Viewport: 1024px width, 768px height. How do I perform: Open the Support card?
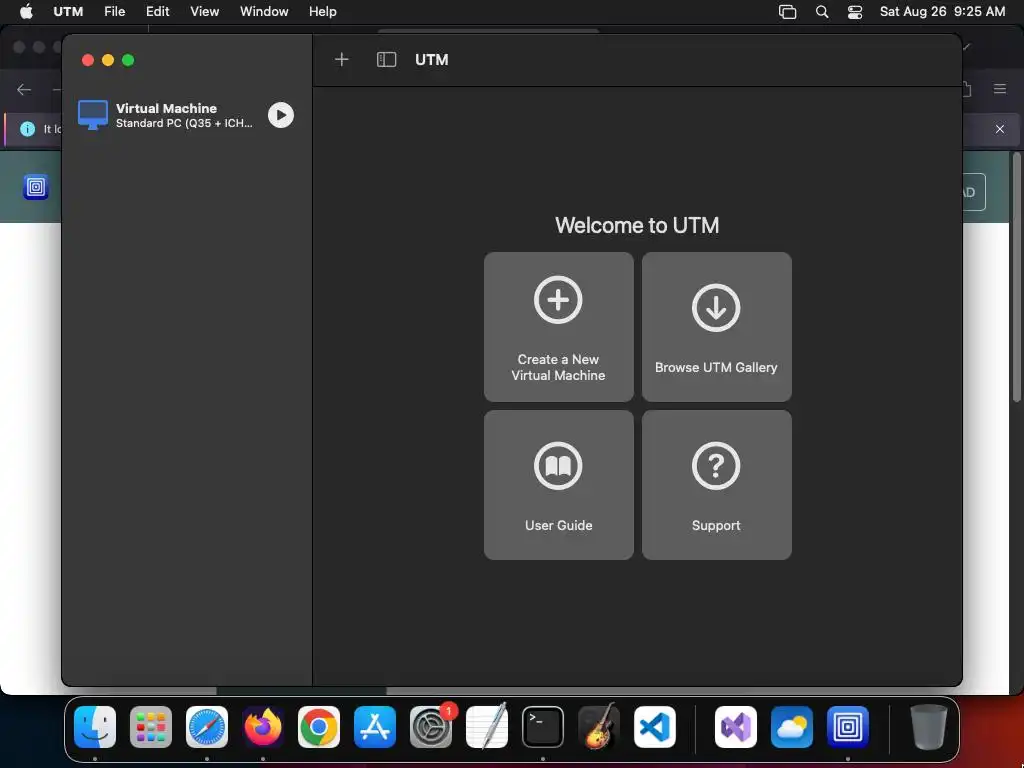716,485
